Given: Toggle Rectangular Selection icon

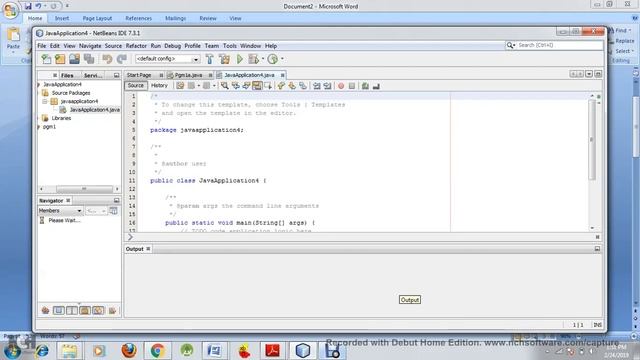Looking at the screenshot, I should pos(268,86).
